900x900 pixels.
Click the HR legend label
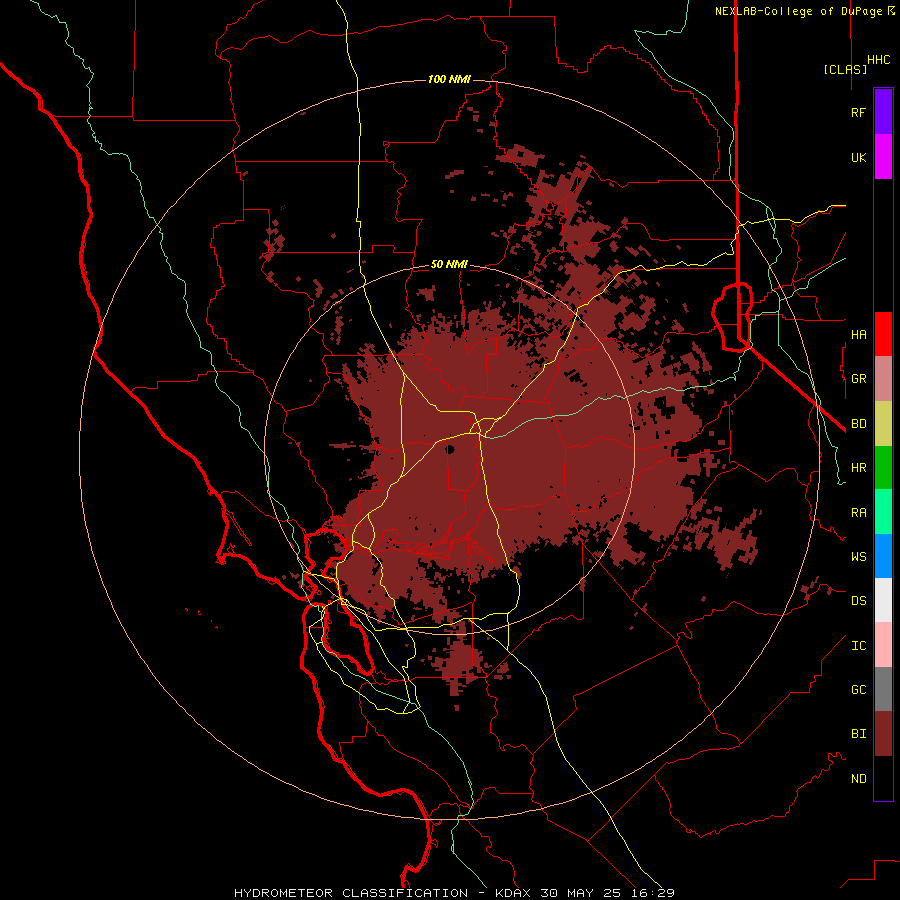859,468
